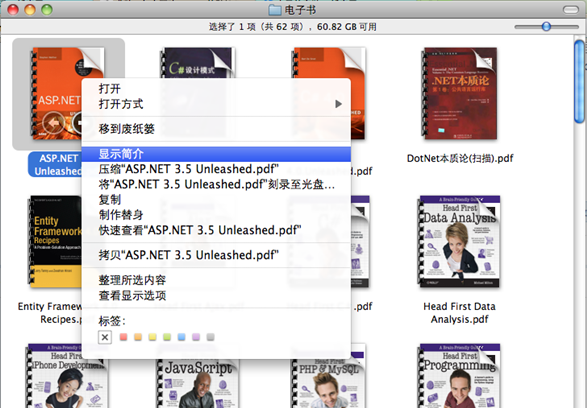Adjust the icon size slider knob
The height and width of the screenshot is (408, 587).
pyautogui.click(x=546, y=27)
